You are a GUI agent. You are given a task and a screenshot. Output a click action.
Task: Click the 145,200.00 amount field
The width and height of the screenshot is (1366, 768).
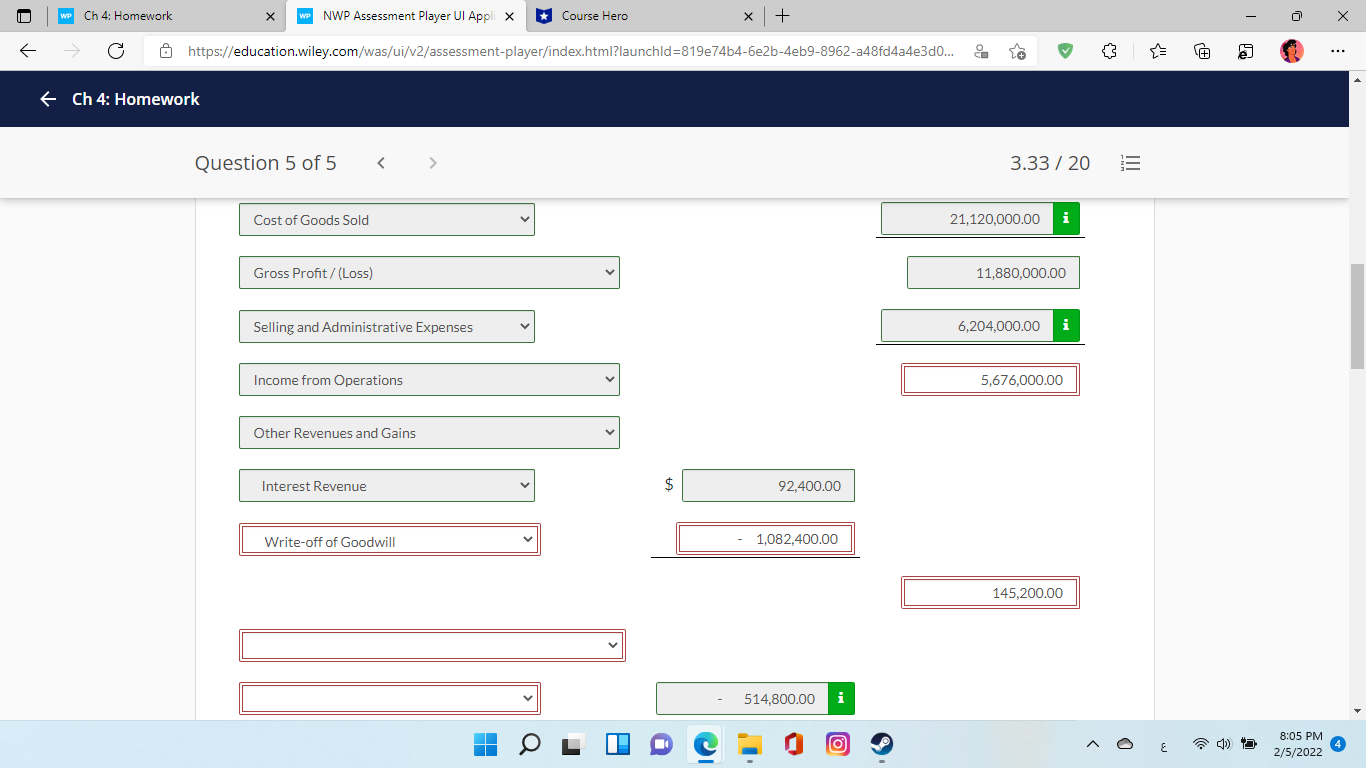[990, 593]
